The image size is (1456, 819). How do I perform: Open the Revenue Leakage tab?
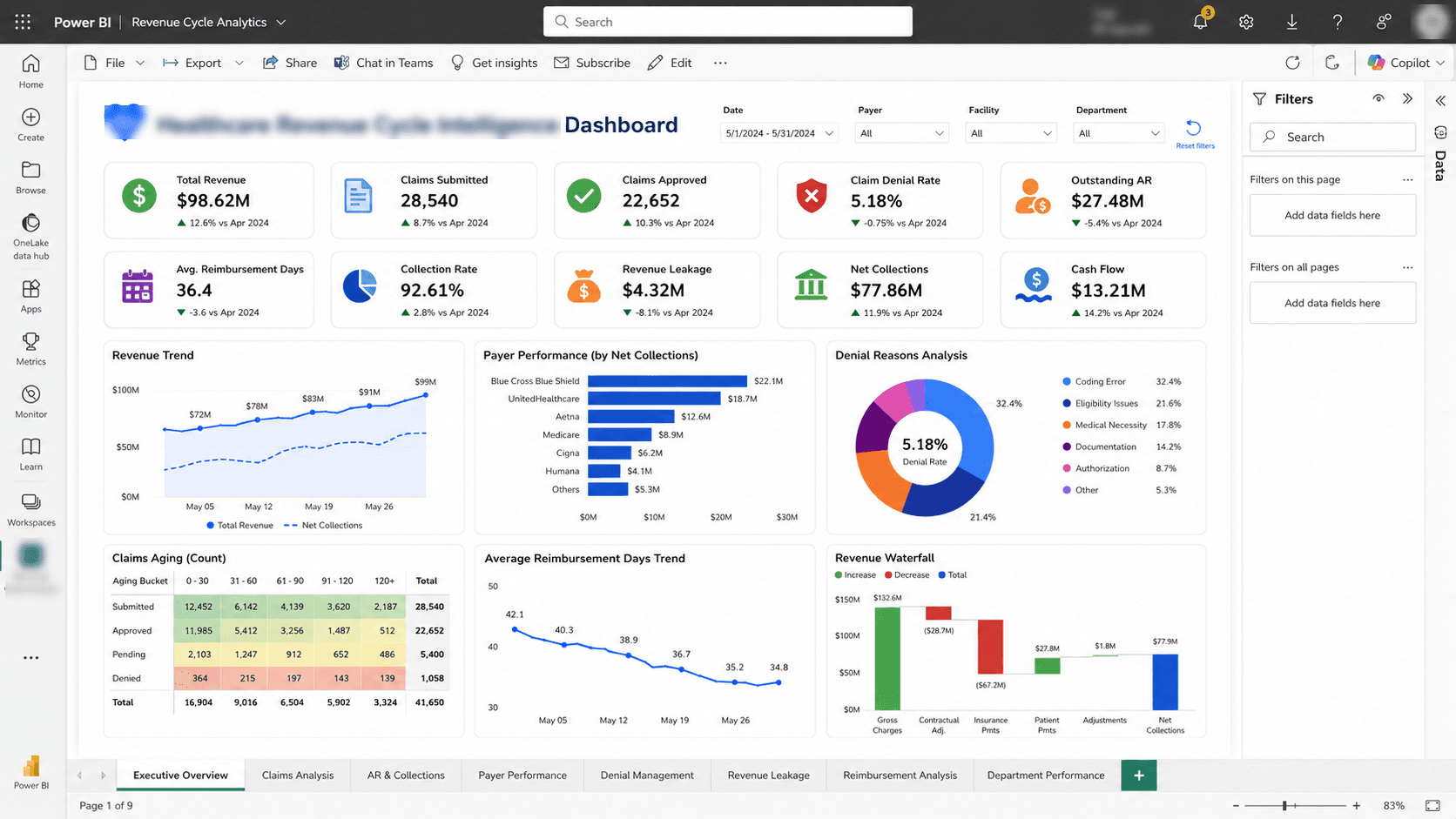769,775
